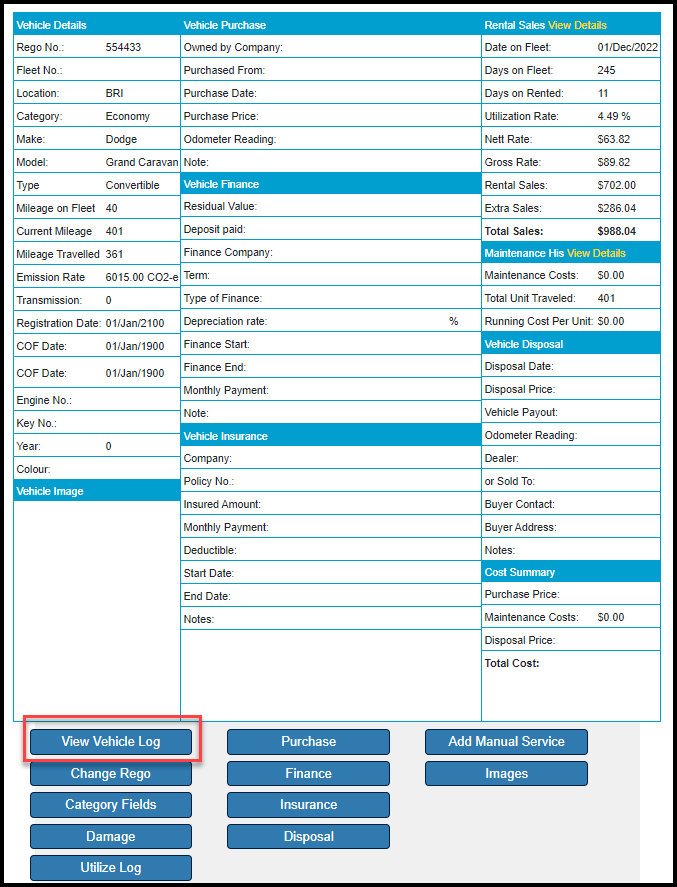Click the Purchase button
This screenshot has height=887, width=677.
[x=308, y=742]
